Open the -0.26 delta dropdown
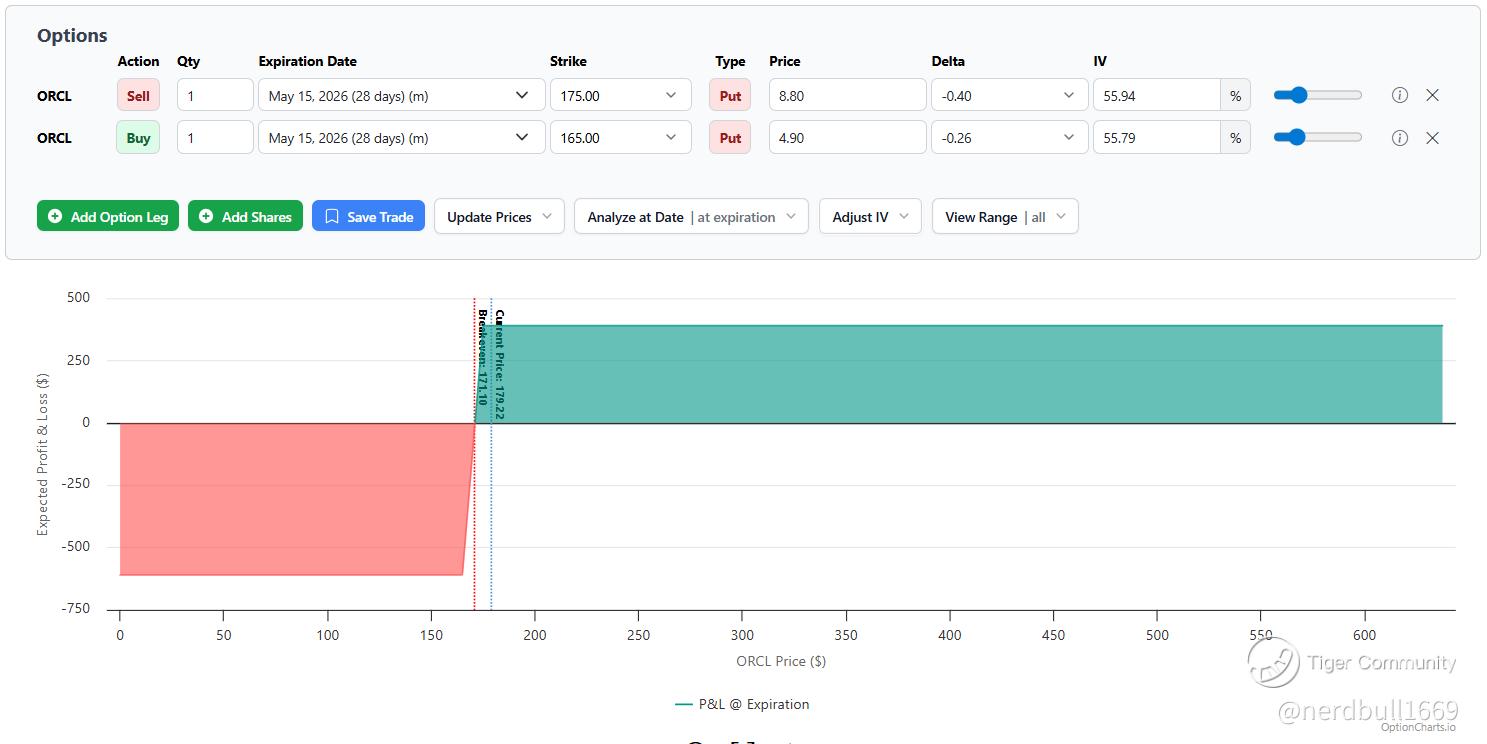 [x=1010, y=138]
